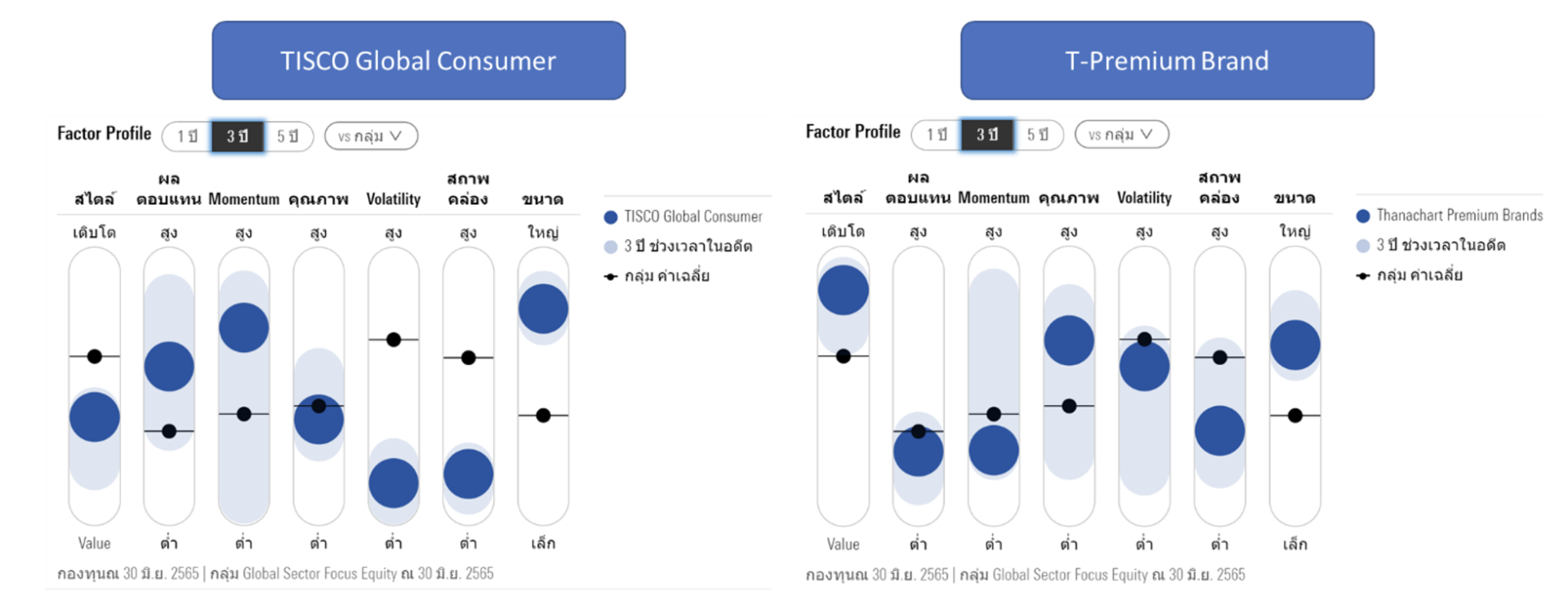Select 1 ปี period for T-Premium Brand

click(937, 135)
